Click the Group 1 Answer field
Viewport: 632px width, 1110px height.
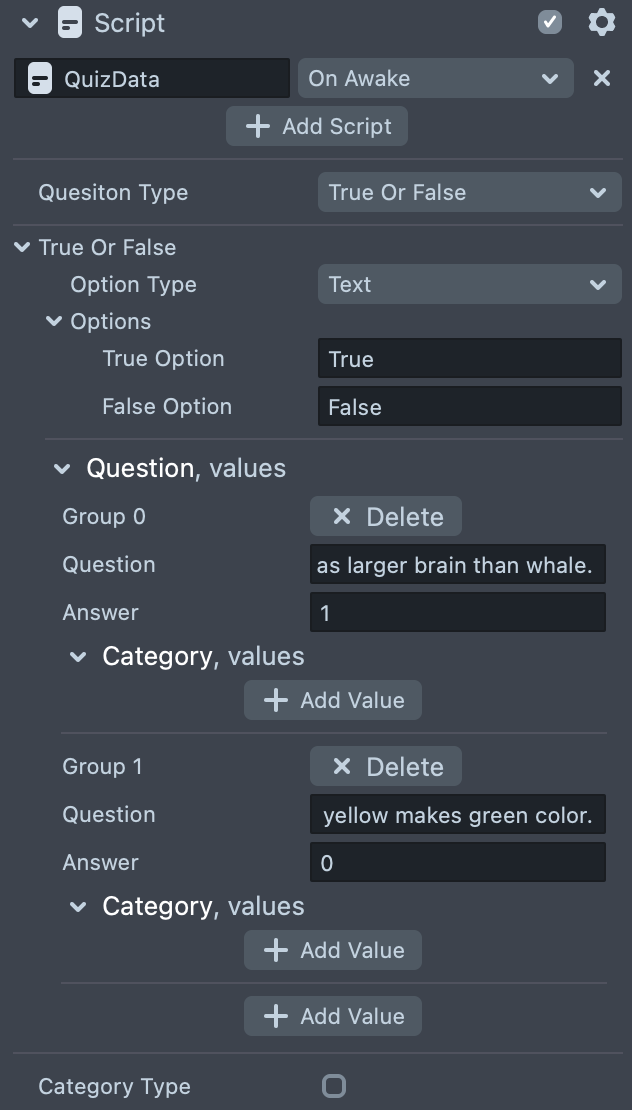457,862
